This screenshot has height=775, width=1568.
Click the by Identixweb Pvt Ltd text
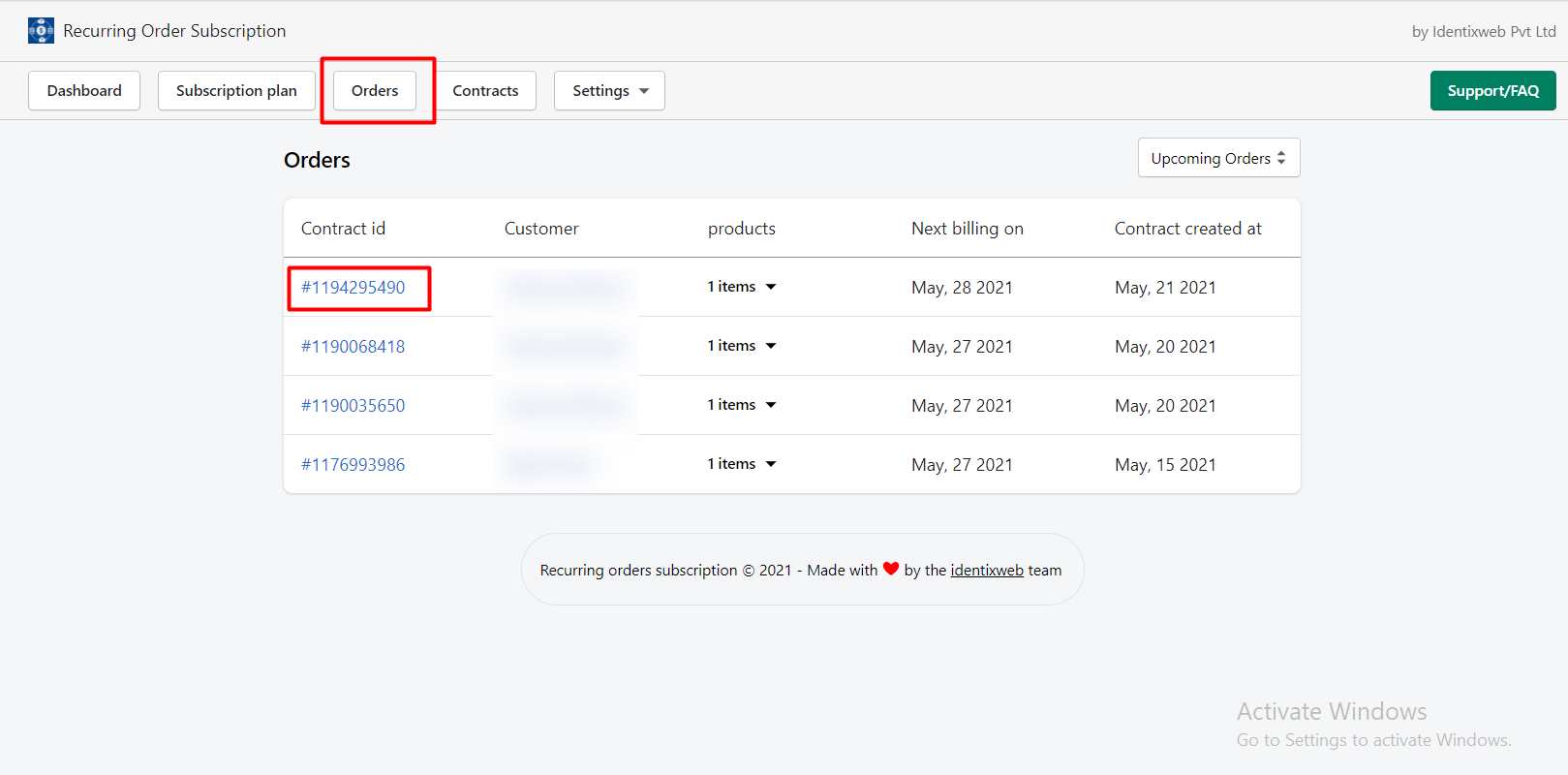coord(1484,31)
